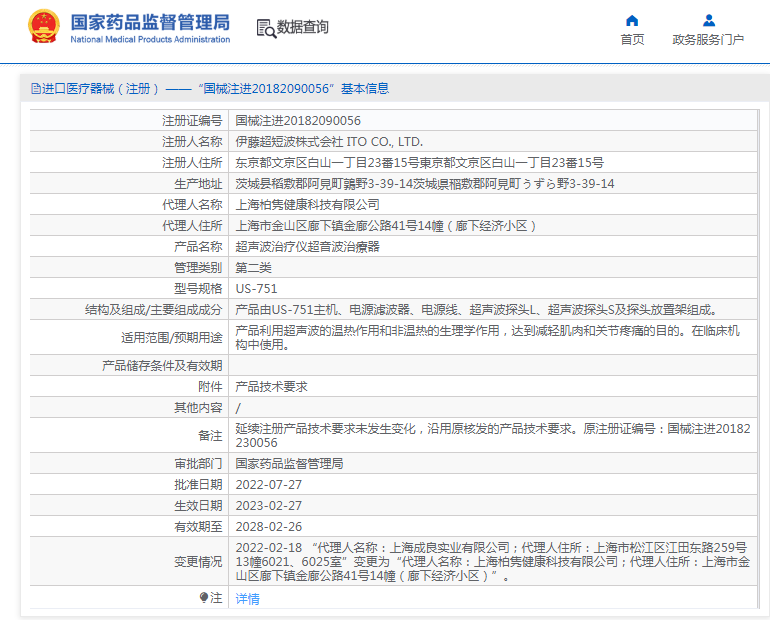Click the 型号规格 row label

[198, 289]
